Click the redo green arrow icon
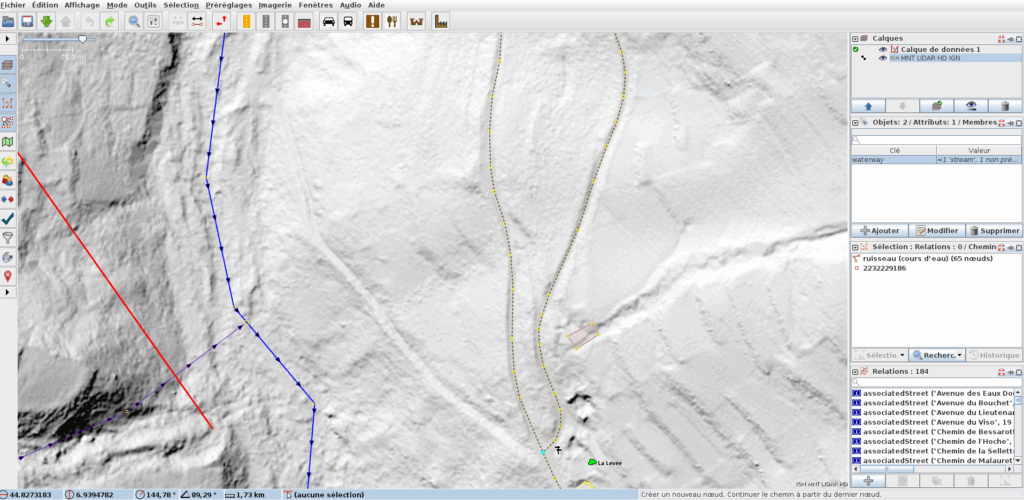The width and height of the screenshot is (1024, 500). (108, 21)
